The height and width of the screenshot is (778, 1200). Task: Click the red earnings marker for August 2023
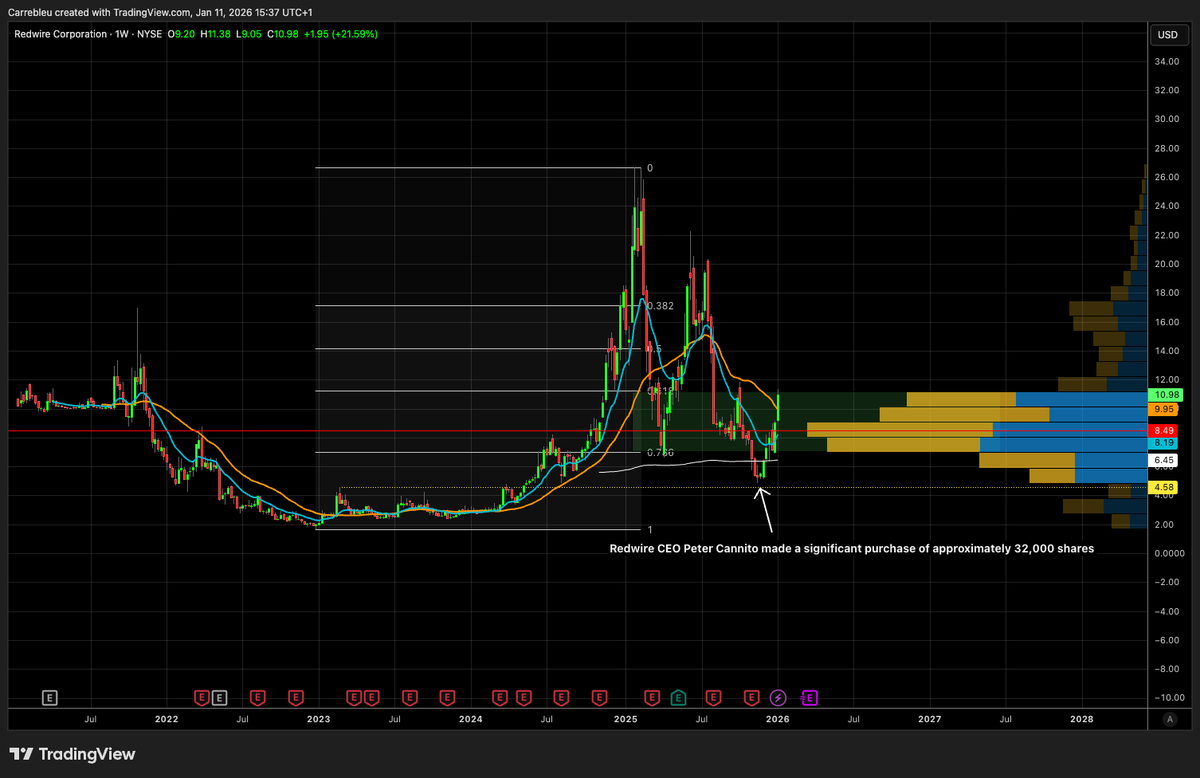coord(409,696)
